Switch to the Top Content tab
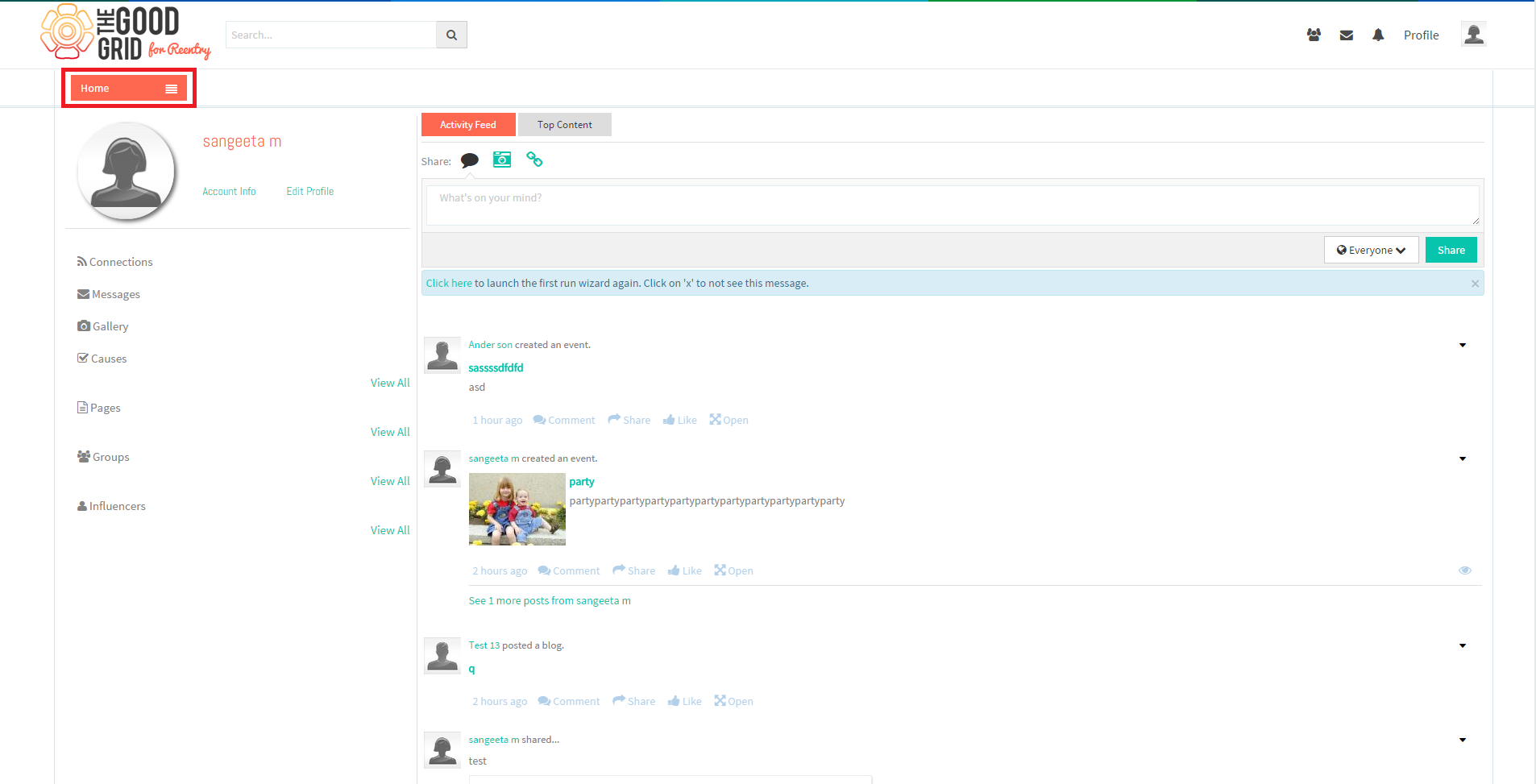Image resolution: width=1536 pixels, height=784 pixels. [564, 125]
